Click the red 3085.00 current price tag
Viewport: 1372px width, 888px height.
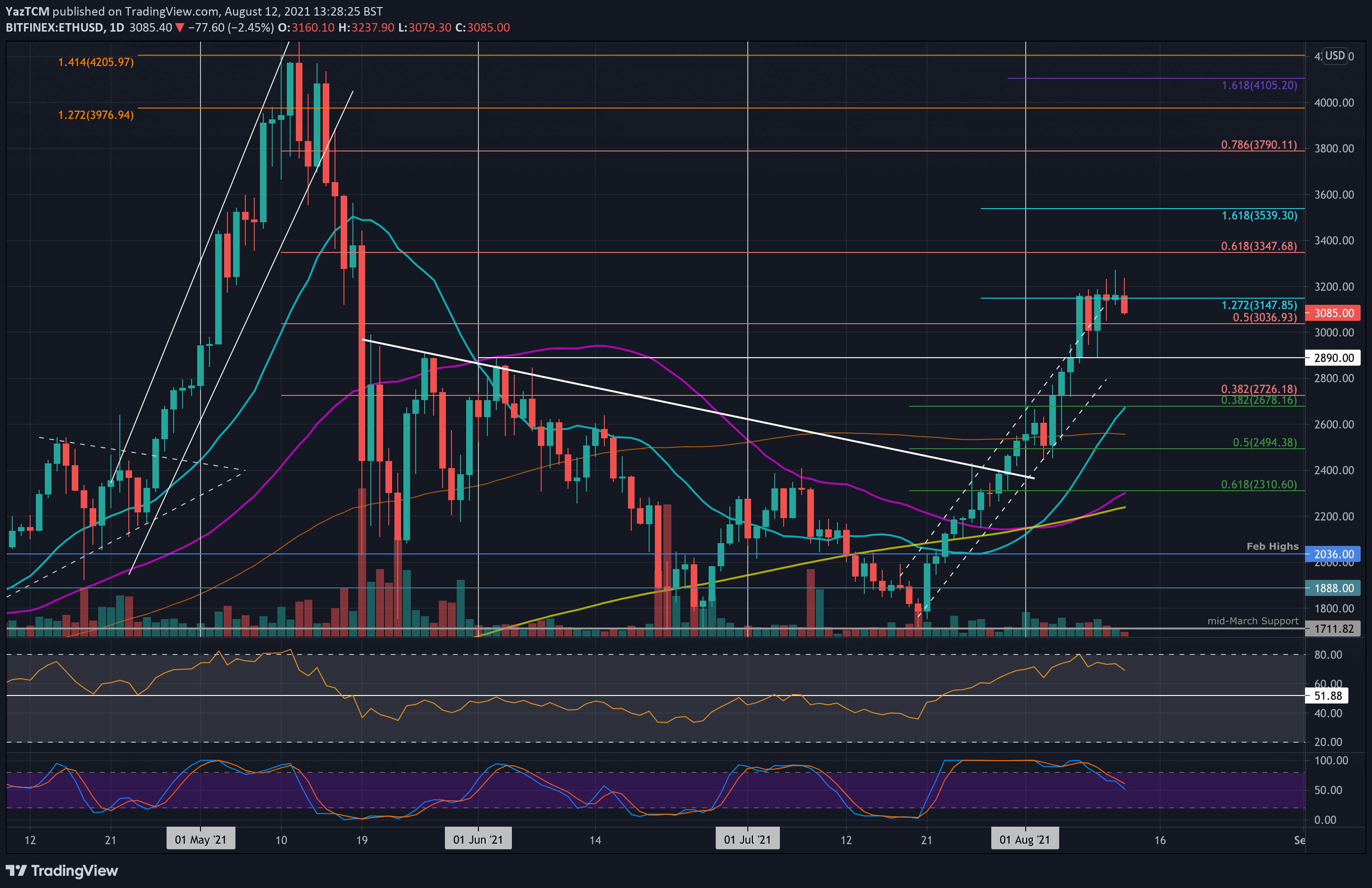point(1333,313)
